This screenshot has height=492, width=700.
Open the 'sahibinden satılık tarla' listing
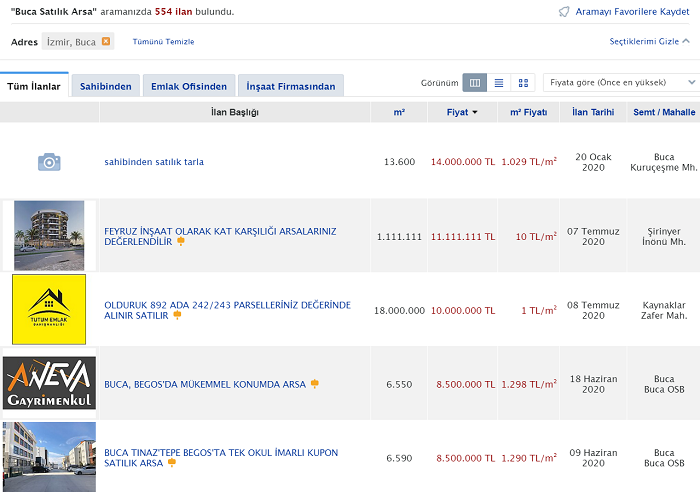click(154, 161)
